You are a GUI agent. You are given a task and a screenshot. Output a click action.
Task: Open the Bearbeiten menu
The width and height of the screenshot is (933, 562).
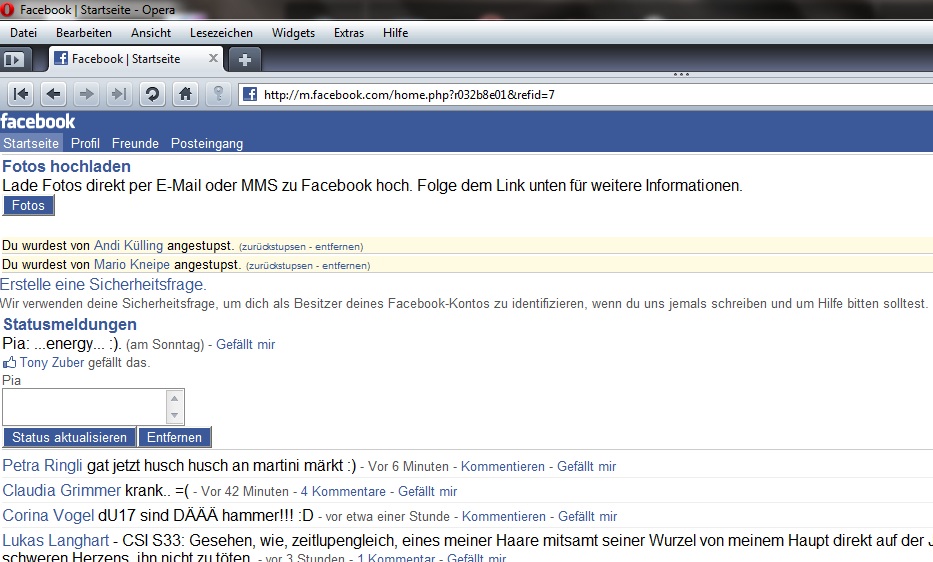click(84, 33)
